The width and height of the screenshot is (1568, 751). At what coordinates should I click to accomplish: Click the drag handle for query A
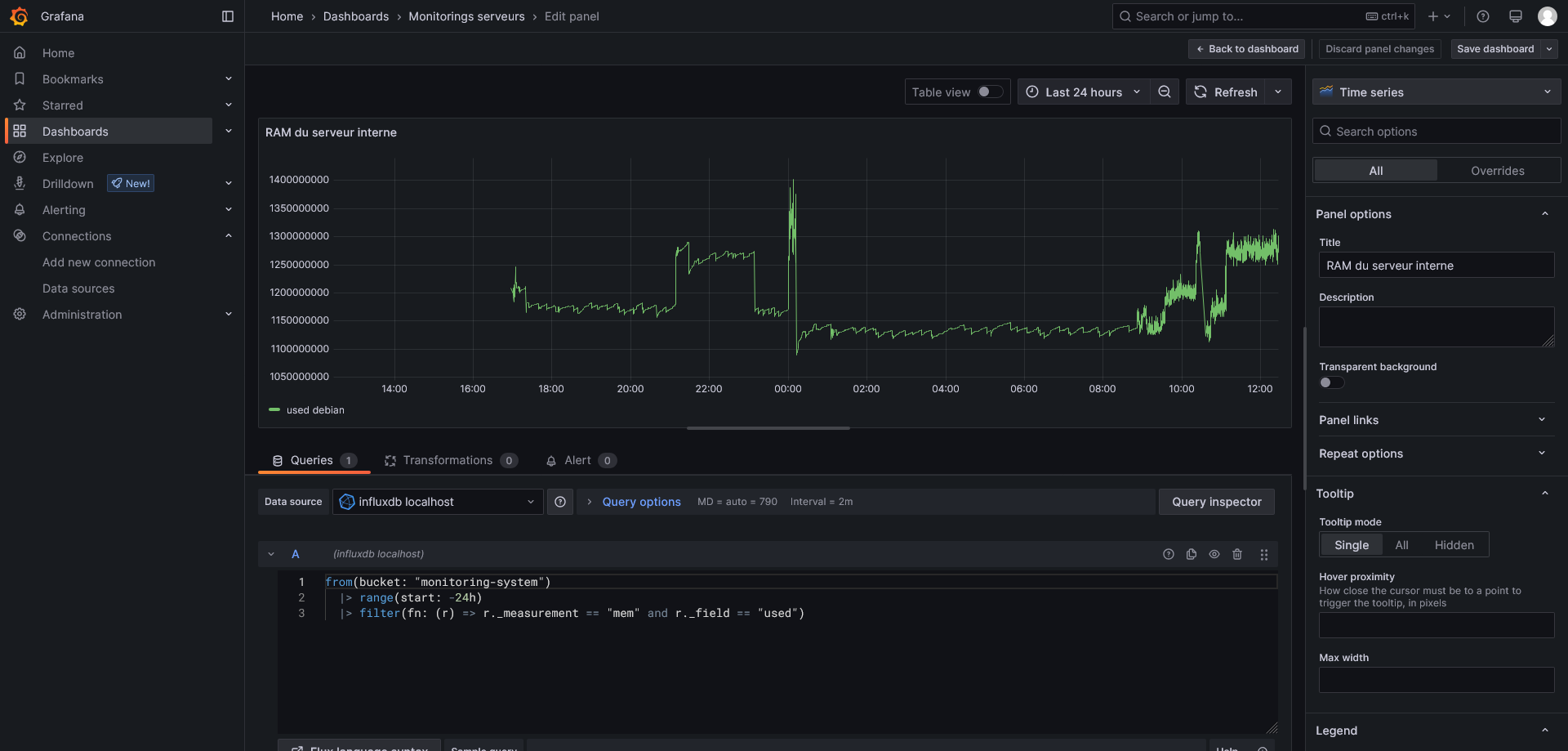pos(1263,554)
